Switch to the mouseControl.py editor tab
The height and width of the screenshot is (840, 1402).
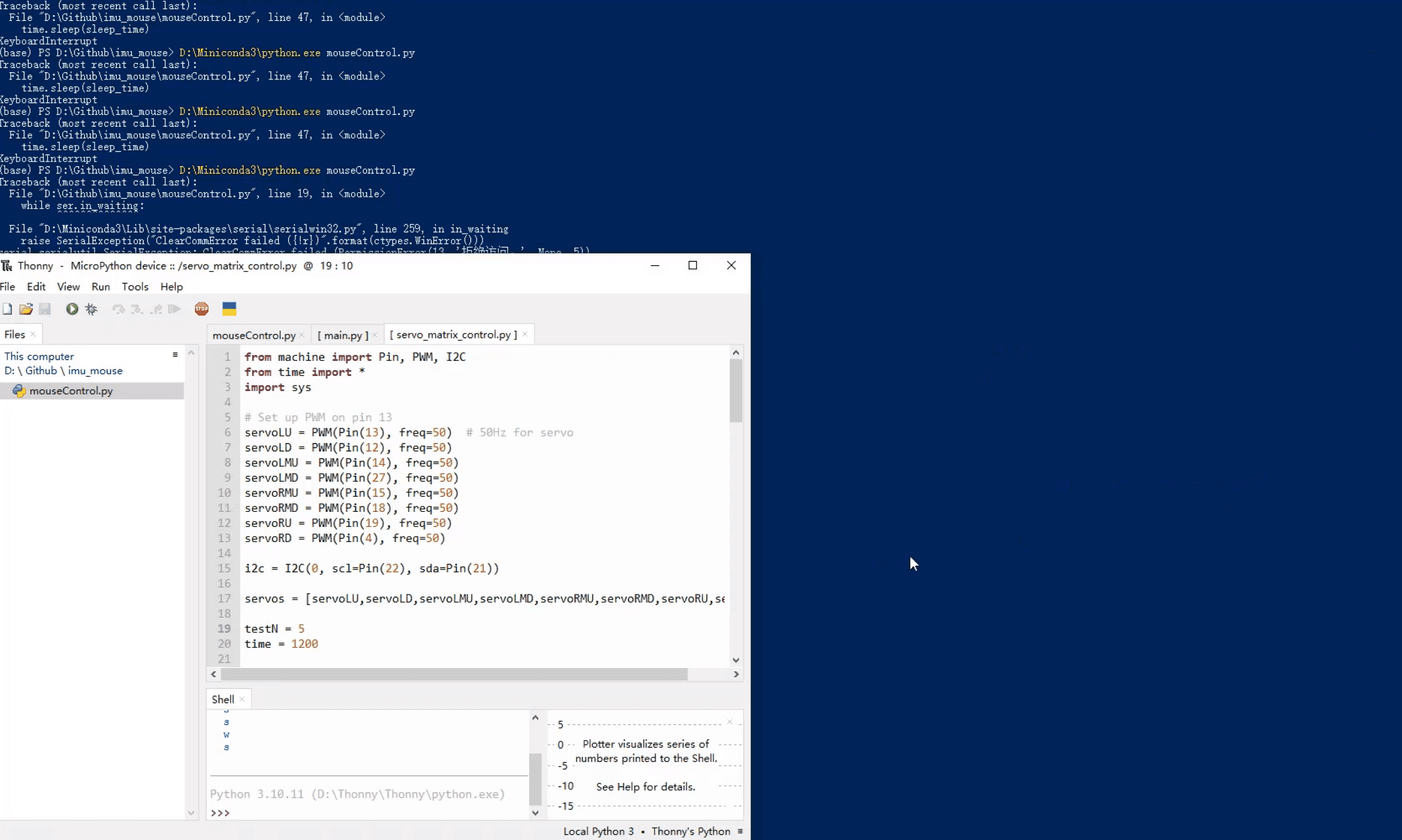(x=253, y=335)
